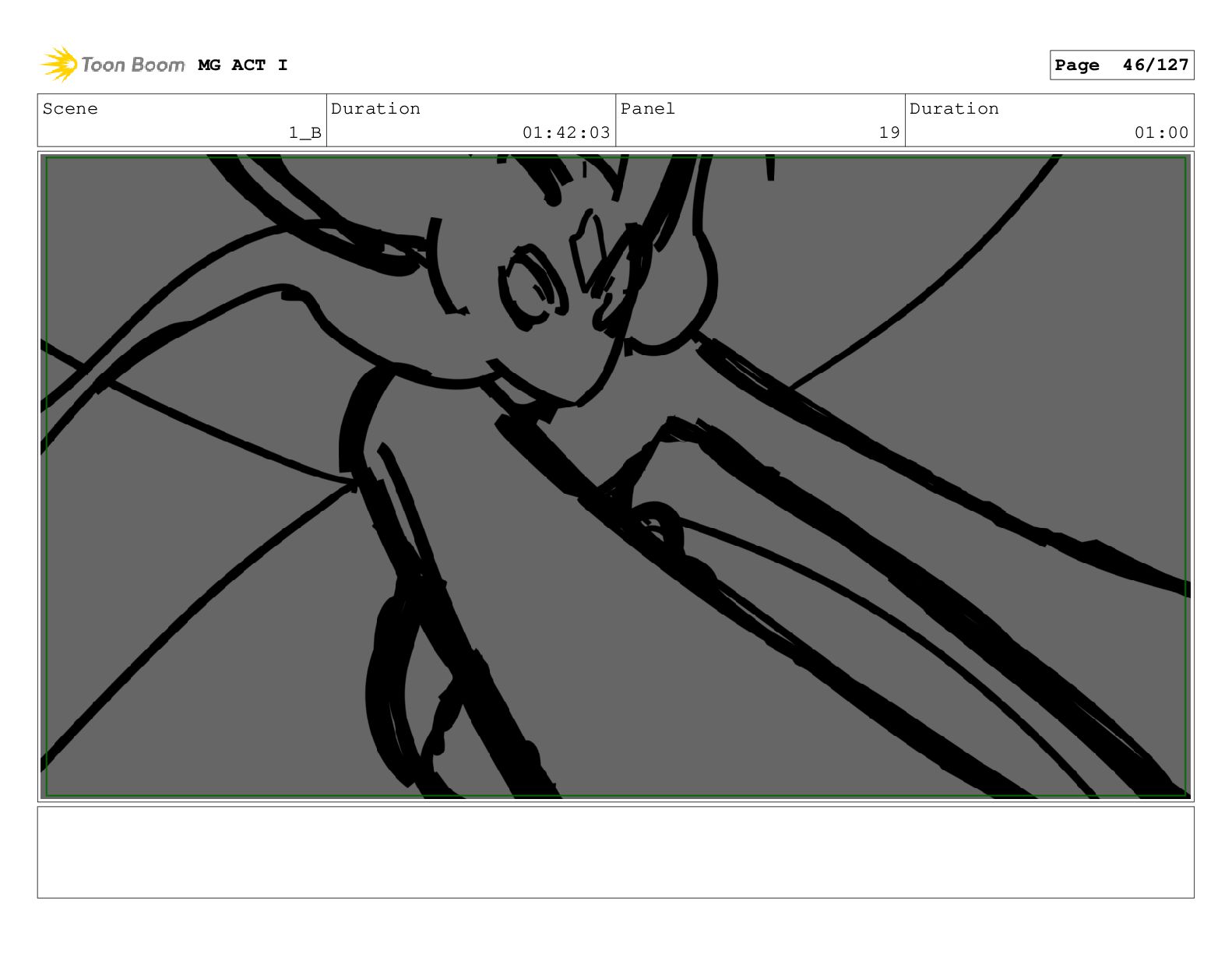
Task: Click the empty notes box below the panel
Action: coord(615,852)
